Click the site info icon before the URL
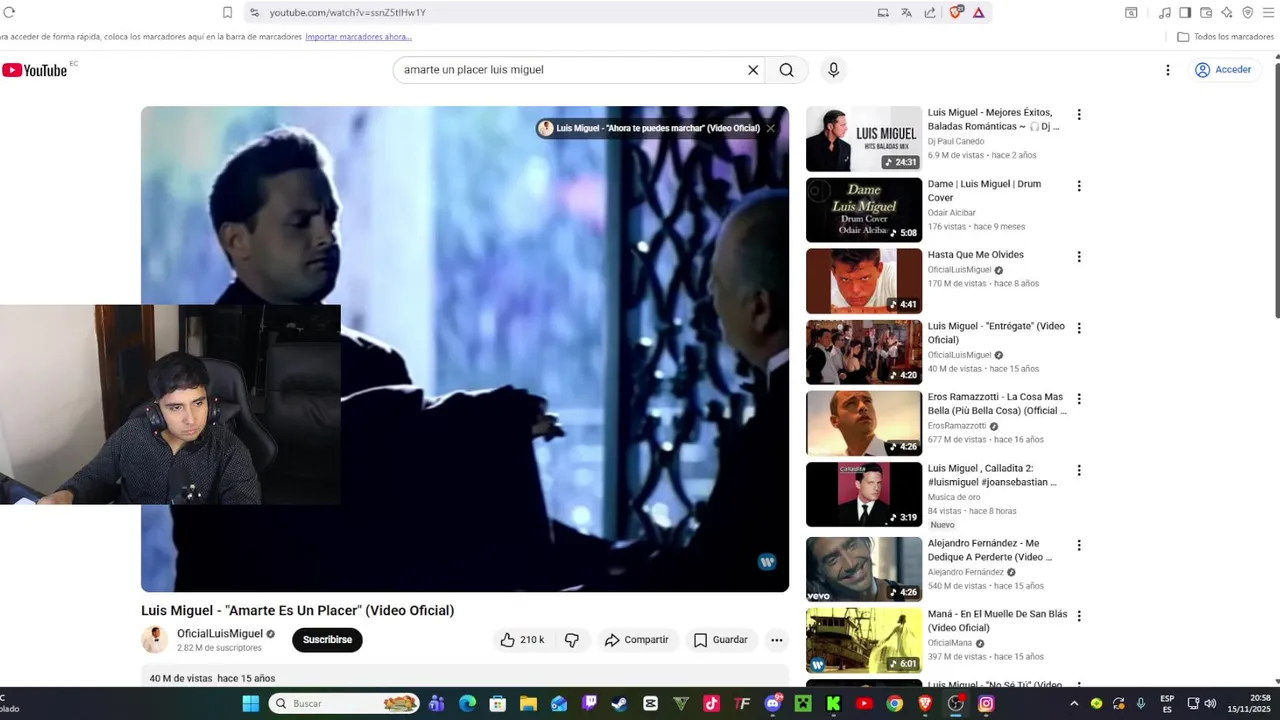This screenshot has height=720, width=1280. click(x=254, y=12)
